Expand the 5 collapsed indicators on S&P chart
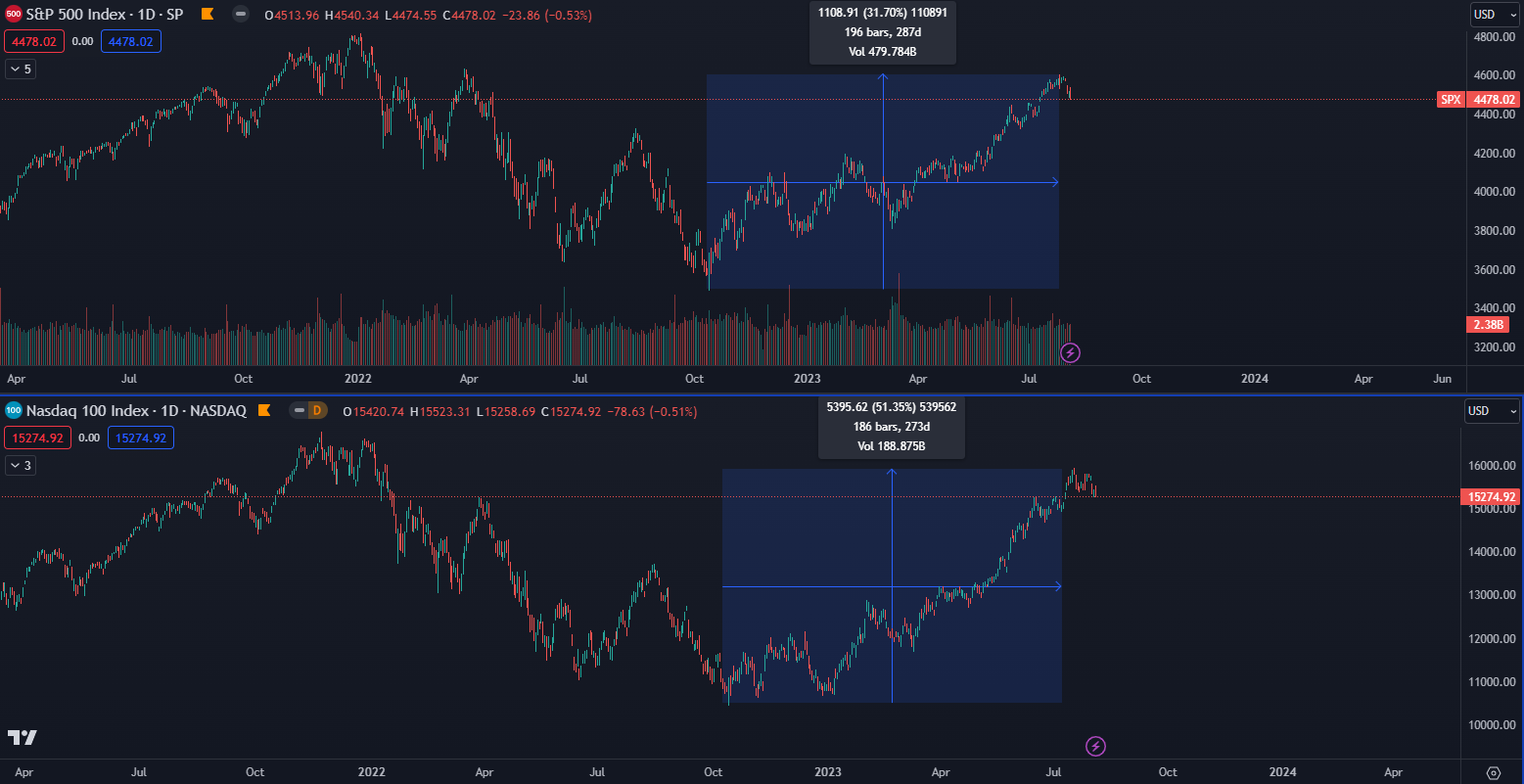 coord(21,69)
